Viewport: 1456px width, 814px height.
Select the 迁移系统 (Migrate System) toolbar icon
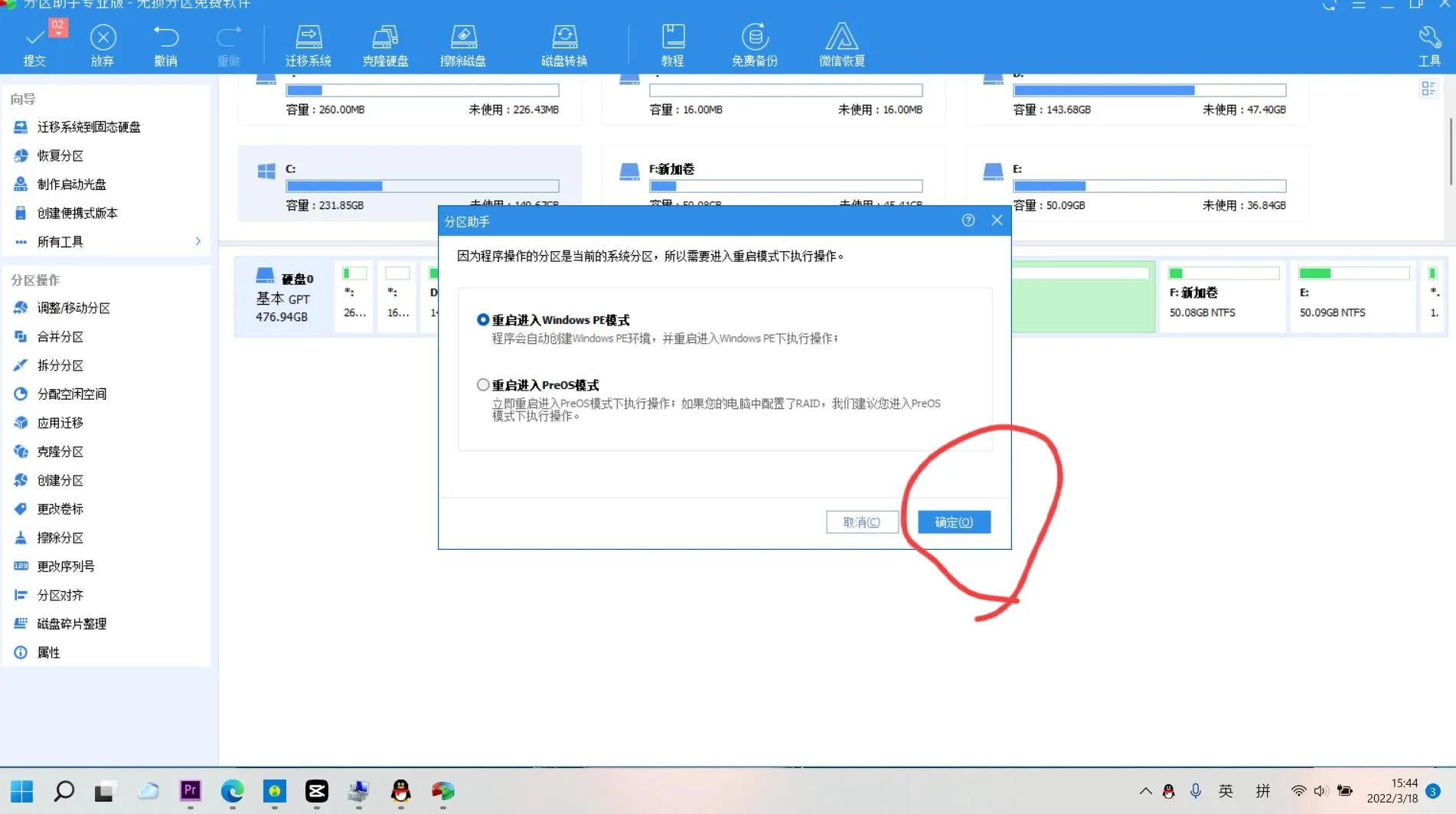(x=309, y=44)
